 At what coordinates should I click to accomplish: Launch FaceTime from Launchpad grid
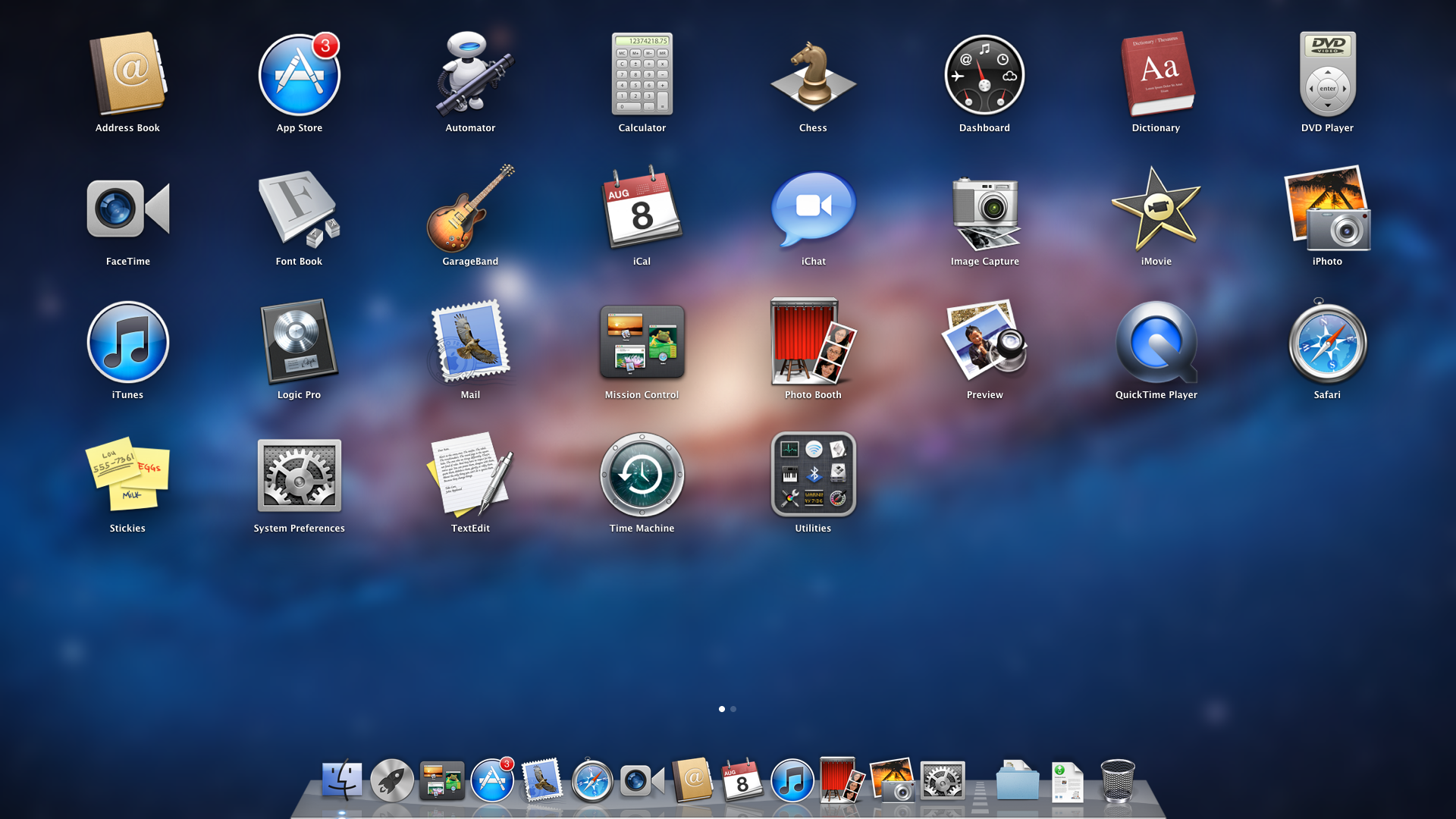(x=127, y=209)
